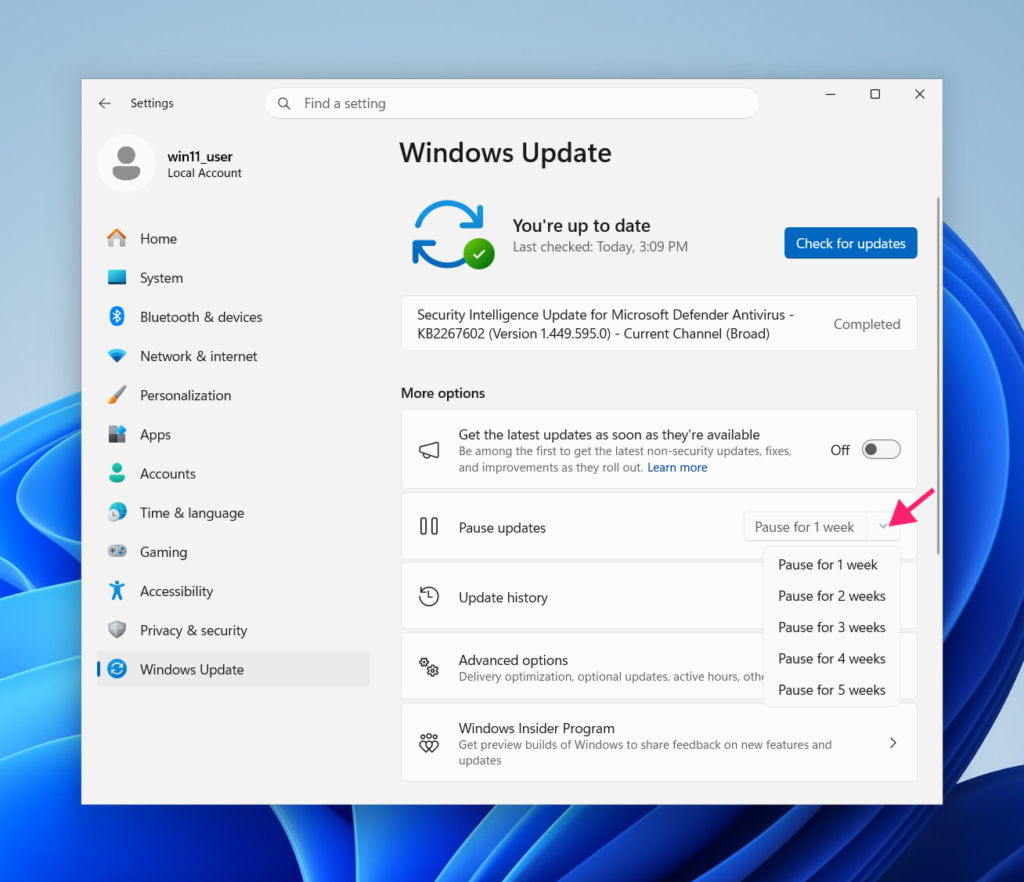Open Advanced options row

[x=659, y=667]
